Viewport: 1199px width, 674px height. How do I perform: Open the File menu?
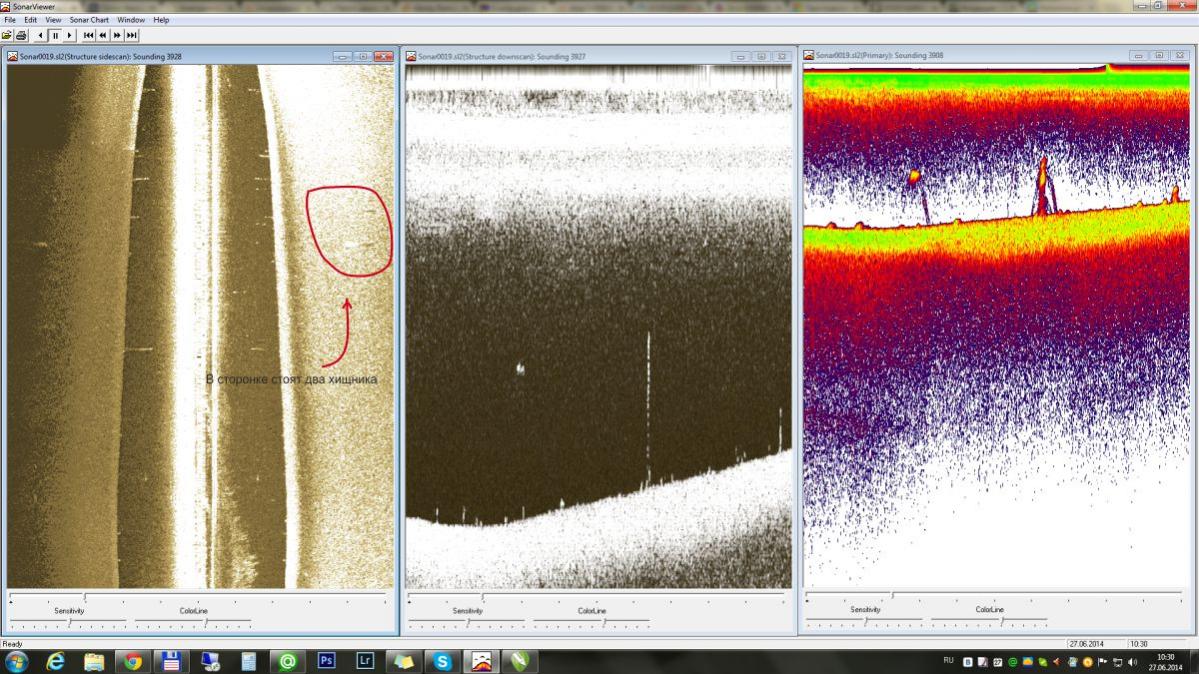10,20
